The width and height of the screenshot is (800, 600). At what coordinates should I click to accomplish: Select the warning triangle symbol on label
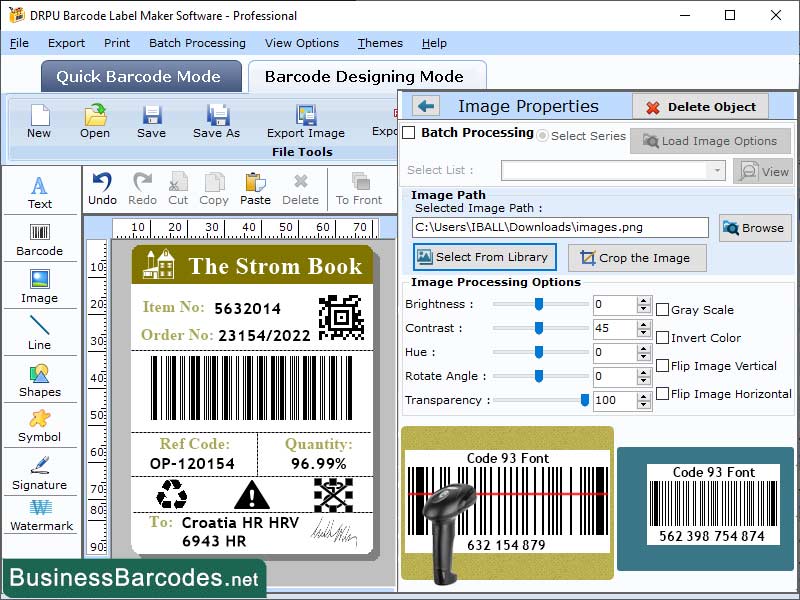[x=252, y=494]
